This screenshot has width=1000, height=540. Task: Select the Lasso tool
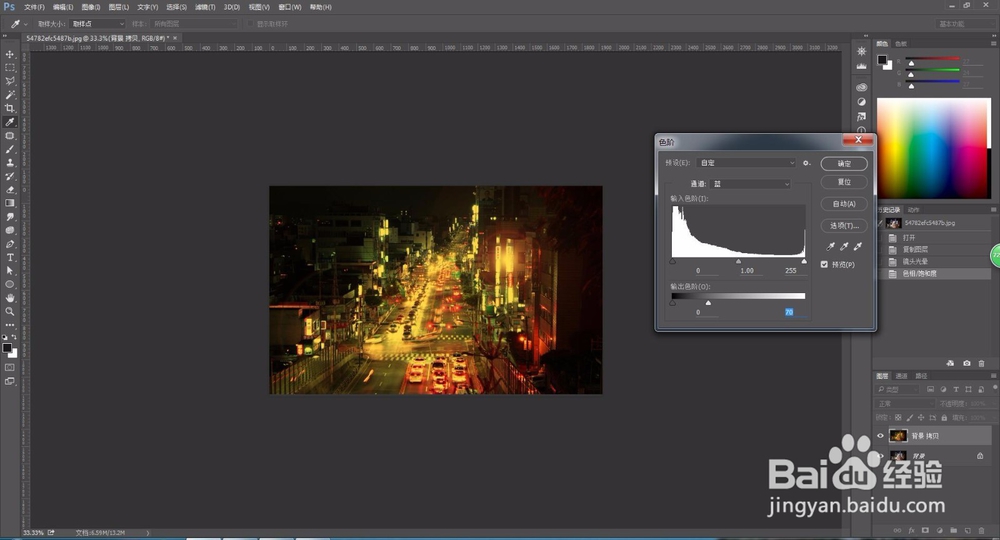coord(10,81)
